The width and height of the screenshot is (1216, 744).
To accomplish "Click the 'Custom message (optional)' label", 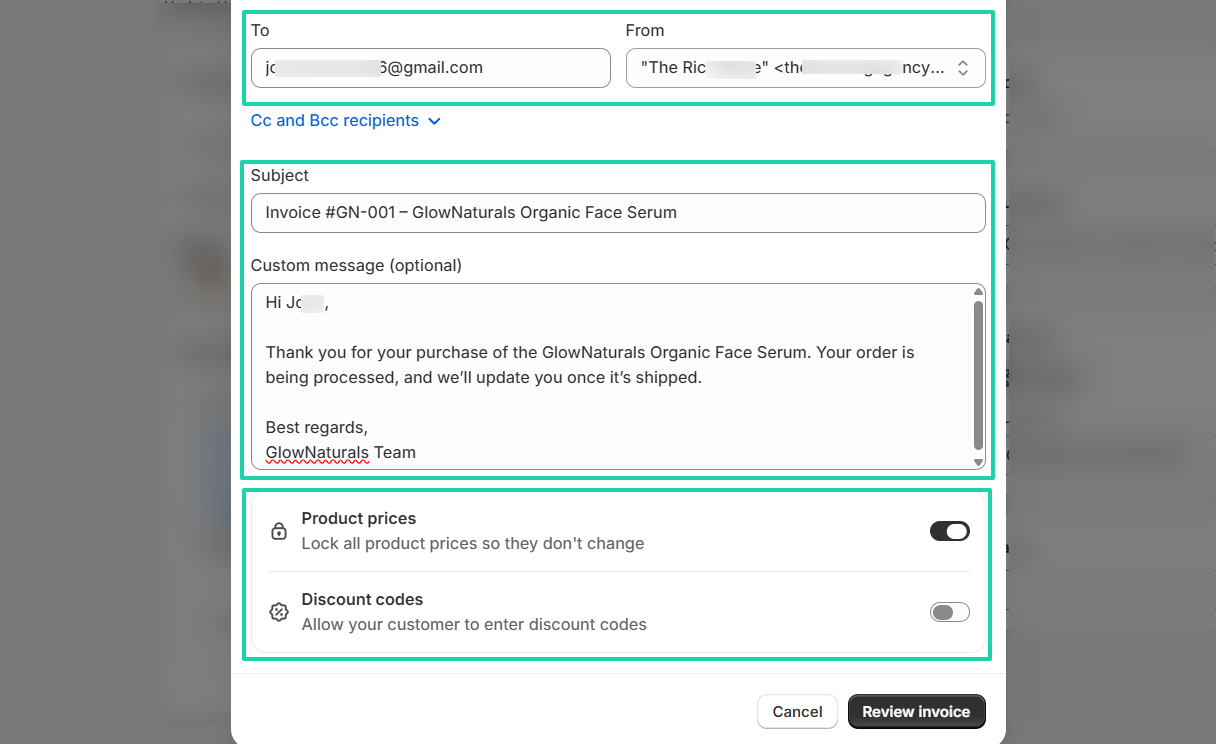I will pos(356,266).
